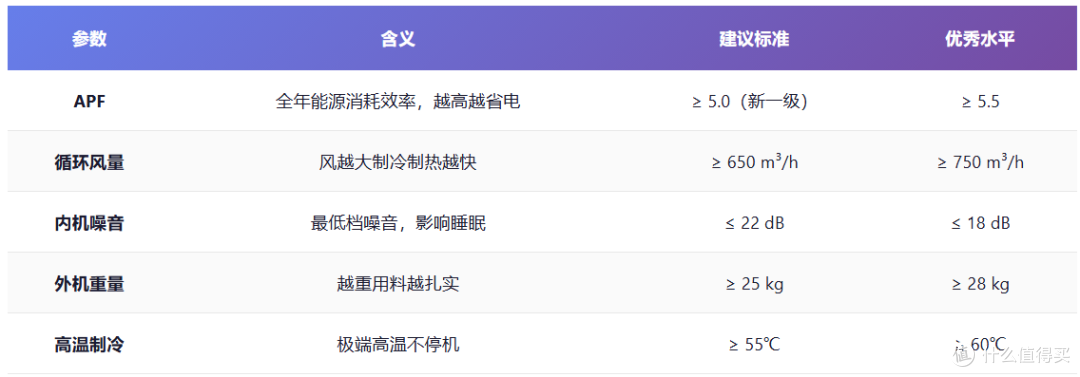The image size is (1080, 377).
Task: Select the text 越重用料越扎实
Action: coord(397,284)
